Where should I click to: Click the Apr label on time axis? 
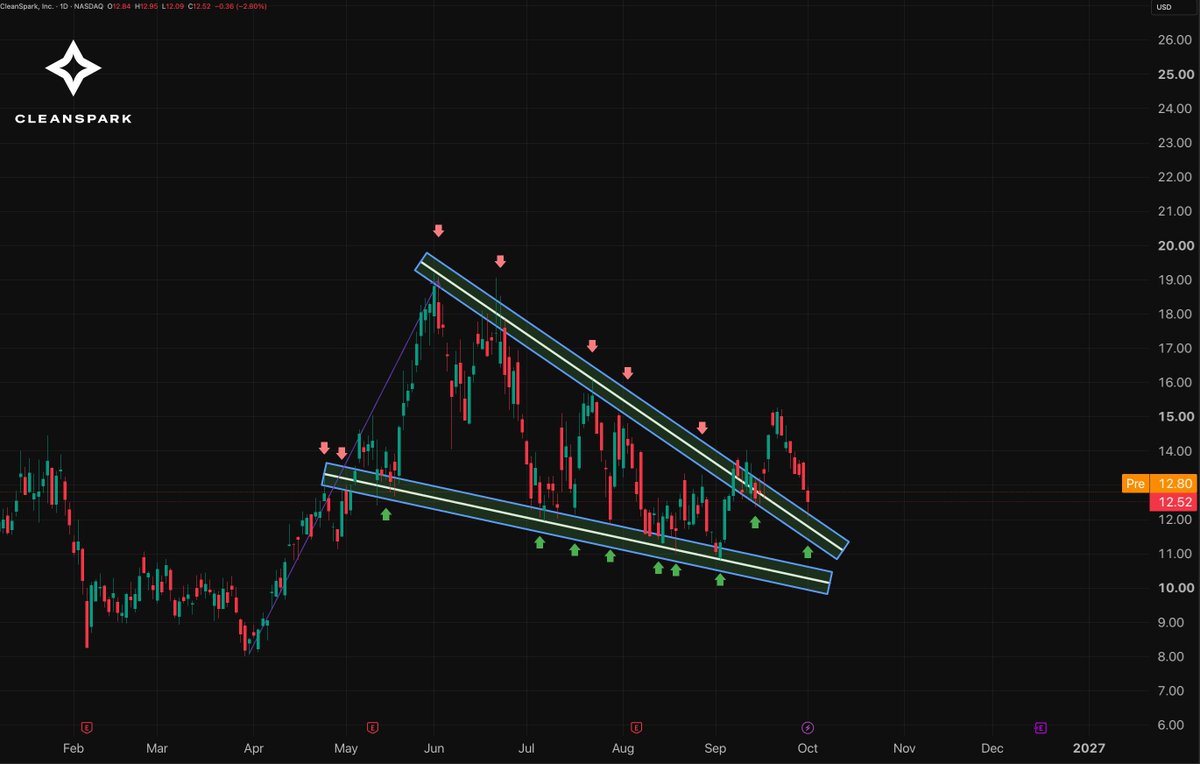253,748
